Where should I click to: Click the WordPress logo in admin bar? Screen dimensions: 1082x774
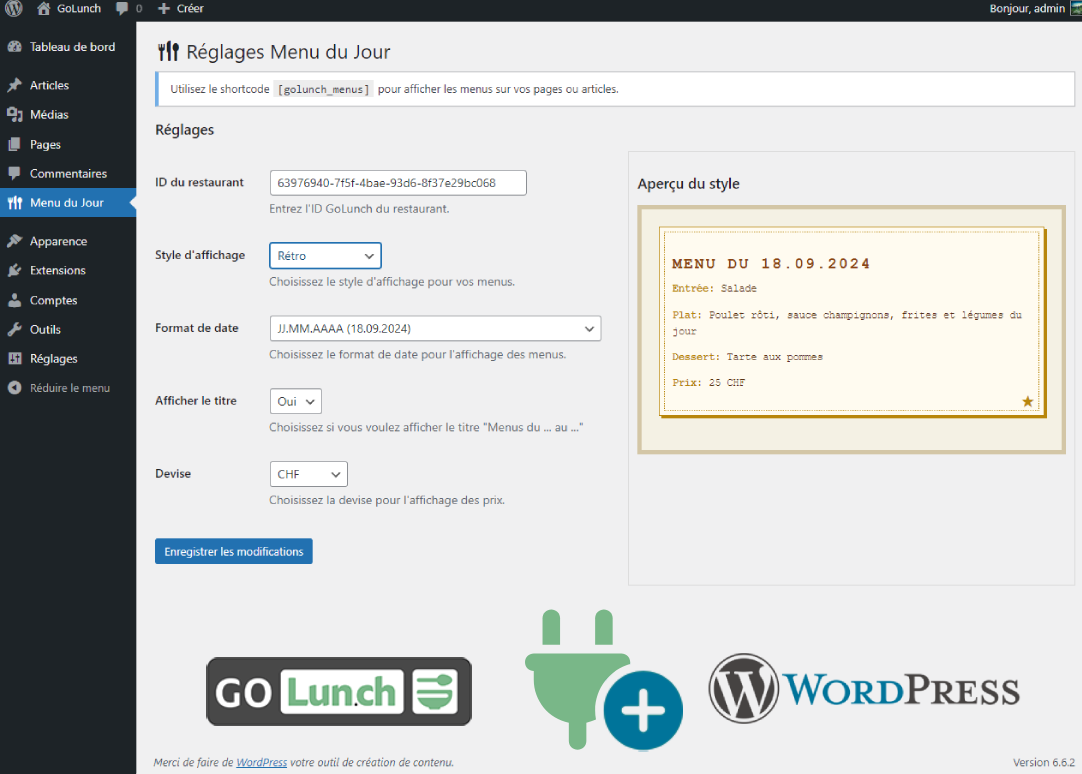tap(14, 8)
